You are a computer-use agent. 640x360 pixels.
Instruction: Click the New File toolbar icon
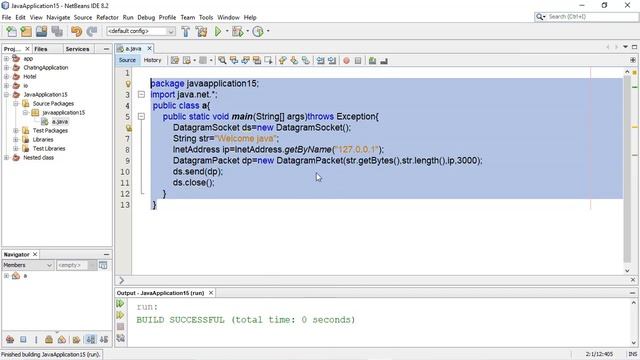[11, 31]
